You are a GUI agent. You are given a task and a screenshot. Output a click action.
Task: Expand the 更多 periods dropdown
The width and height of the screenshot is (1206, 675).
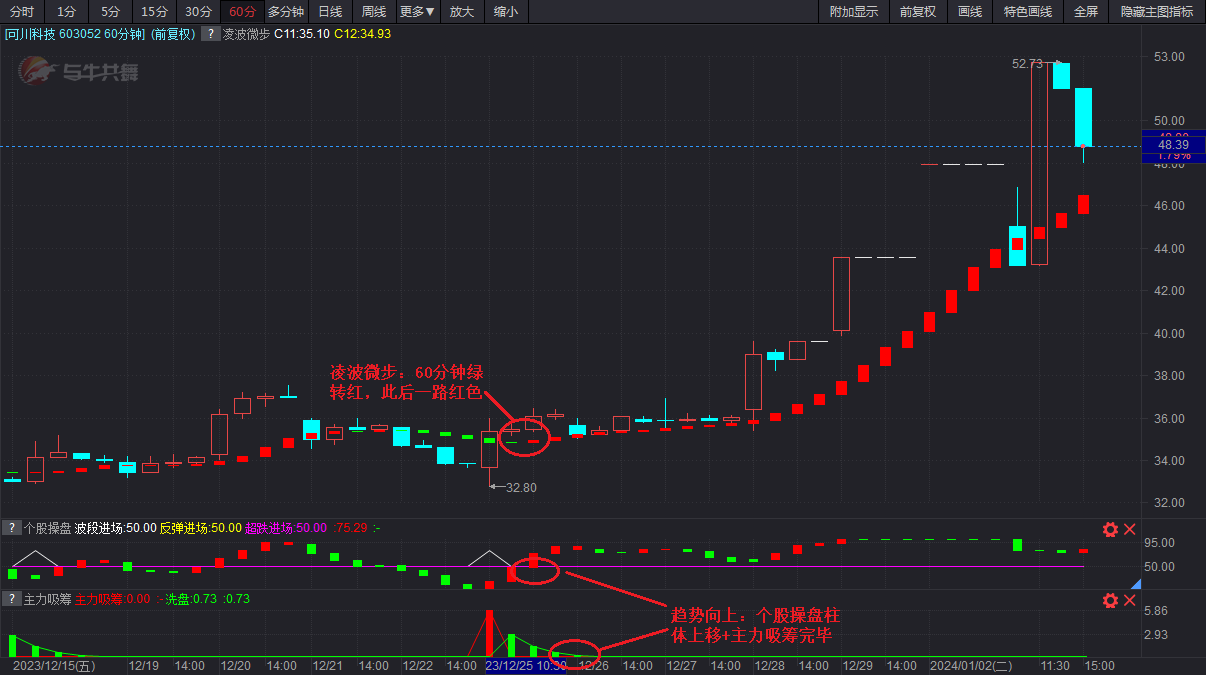pyautogui.click(x=418, y=12)
